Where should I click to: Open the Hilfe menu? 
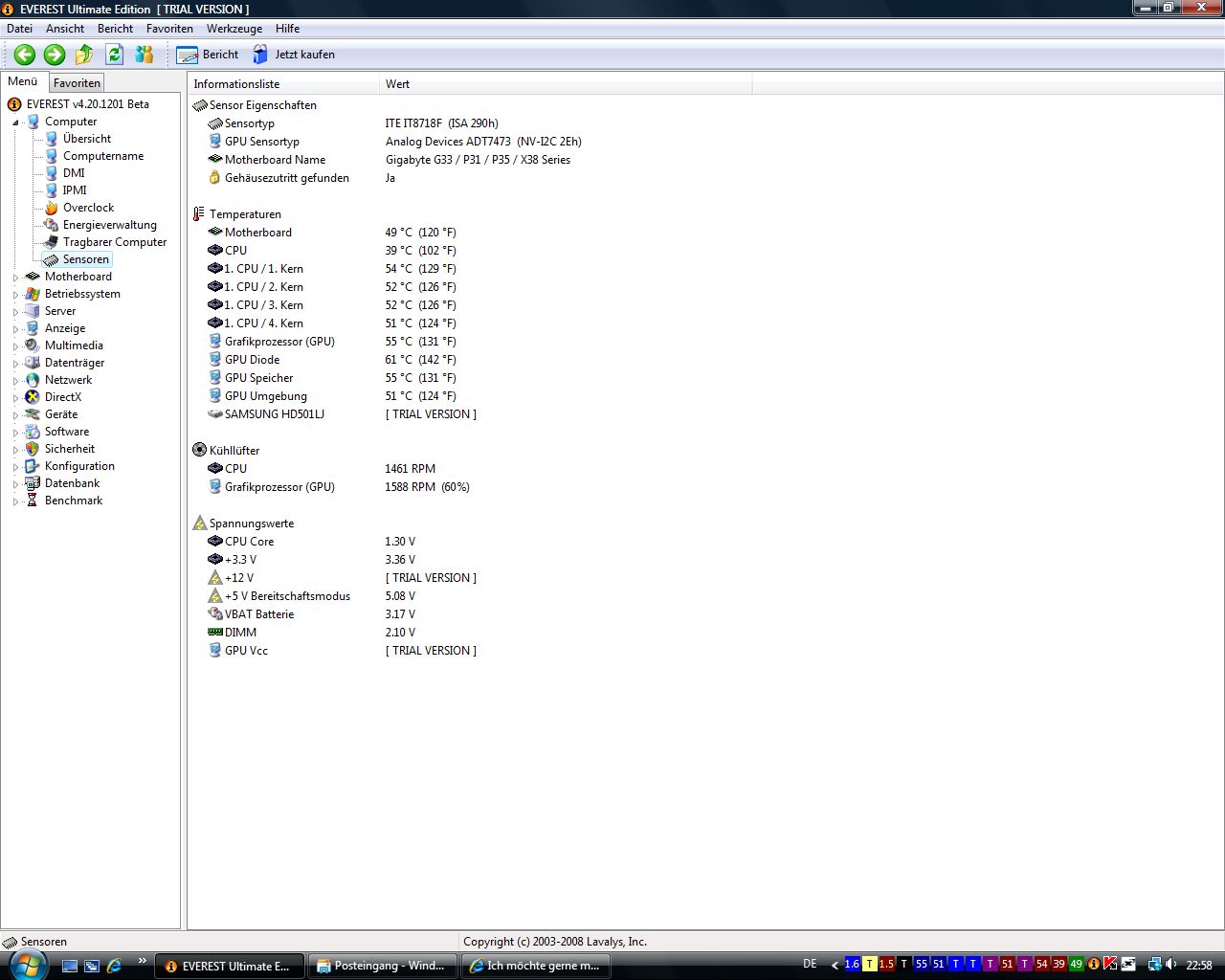(x=287, y=29)
